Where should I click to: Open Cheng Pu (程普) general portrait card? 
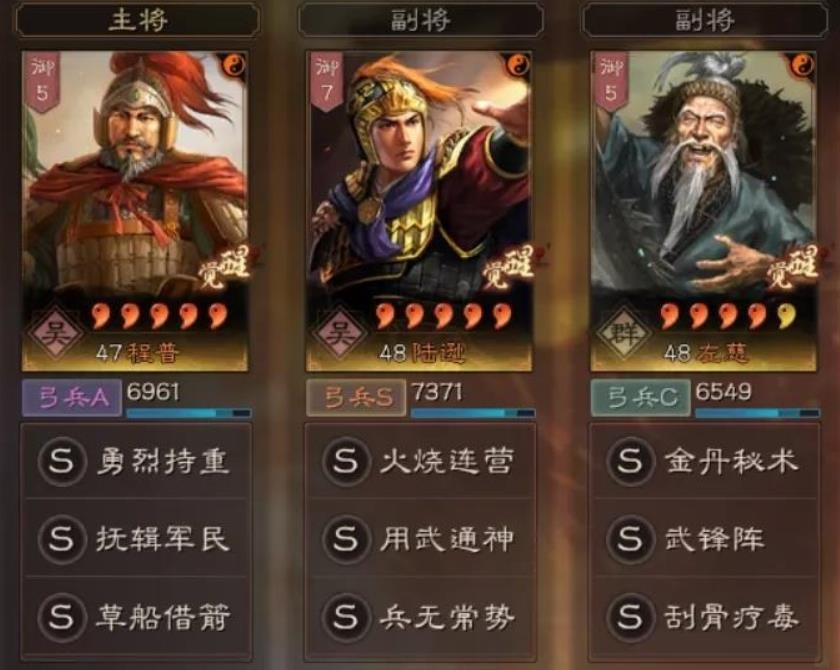point(135,212)
